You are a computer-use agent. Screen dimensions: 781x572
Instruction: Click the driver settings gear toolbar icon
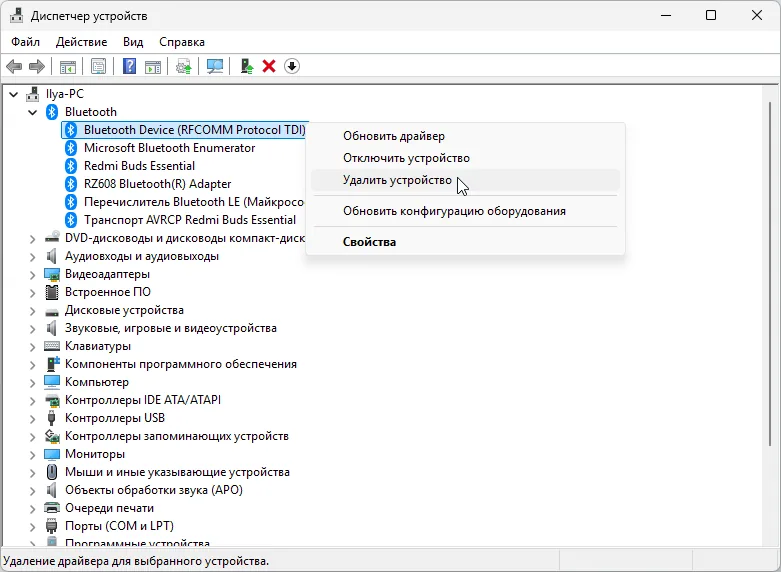(x=184, y=66)
